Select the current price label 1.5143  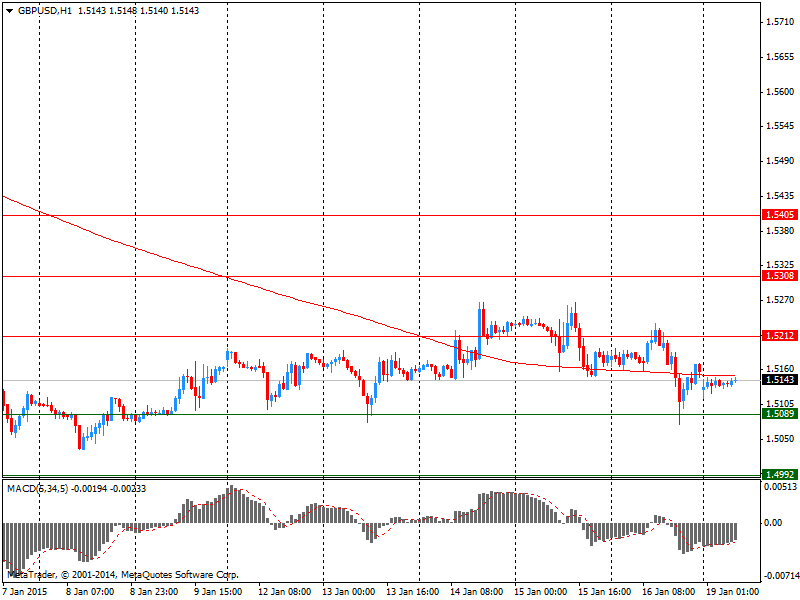pos(780,380)
